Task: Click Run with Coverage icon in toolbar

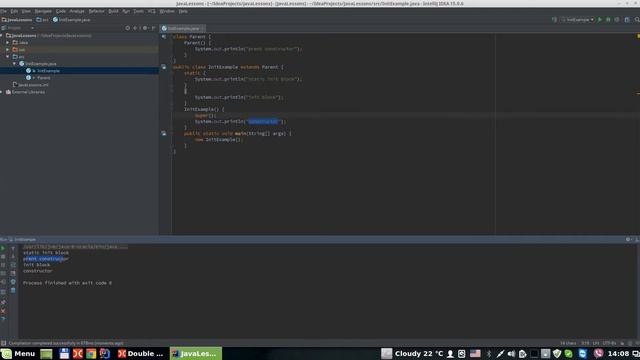Action: pos(617,20)
